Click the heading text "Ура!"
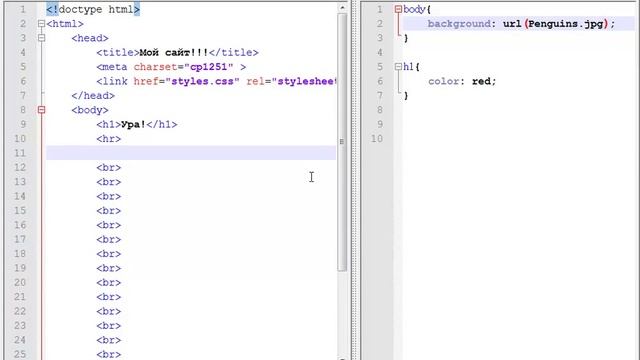640x360 pixels. (x=133, y=124)
